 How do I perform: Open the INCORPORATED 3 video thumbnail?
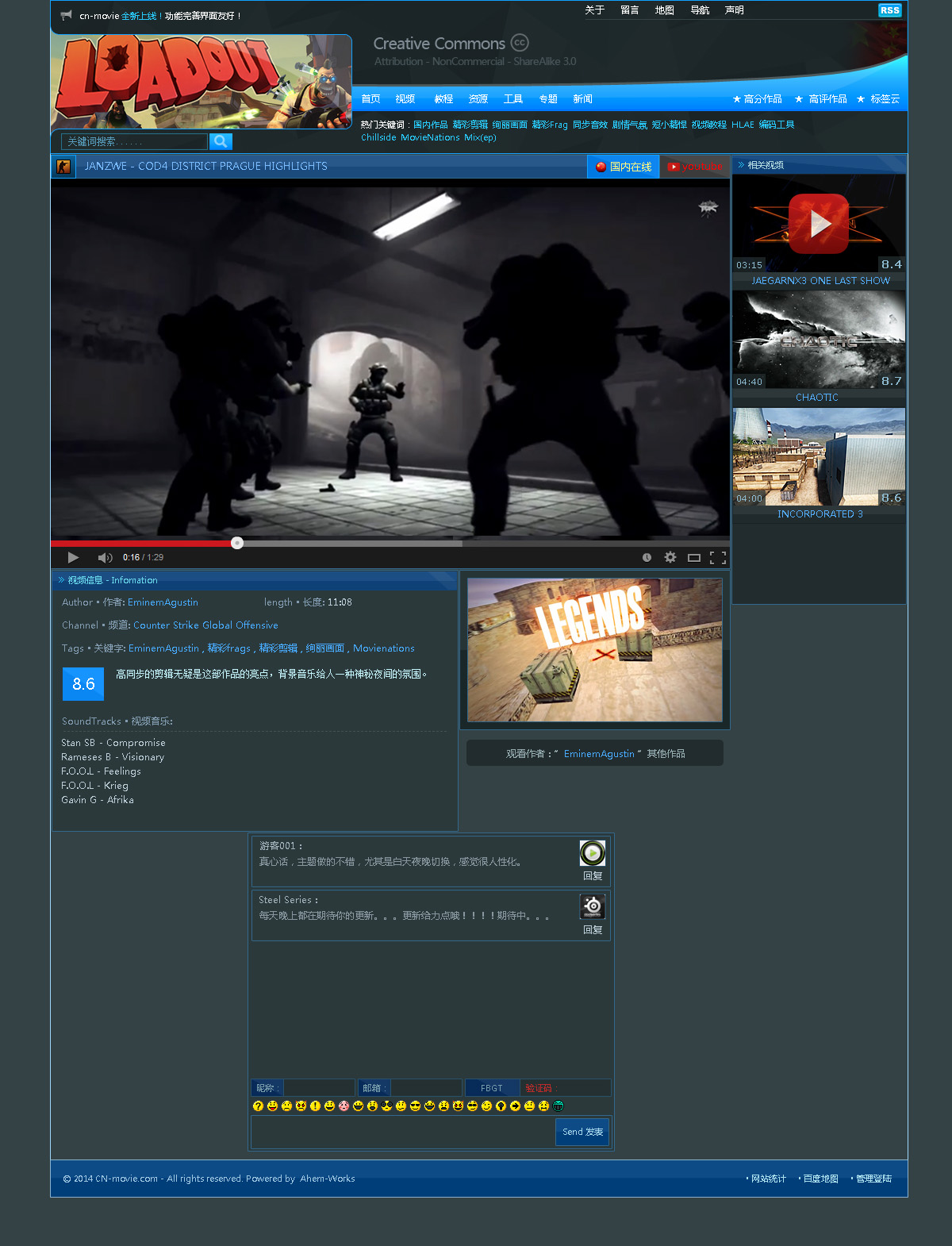(819, 456)
